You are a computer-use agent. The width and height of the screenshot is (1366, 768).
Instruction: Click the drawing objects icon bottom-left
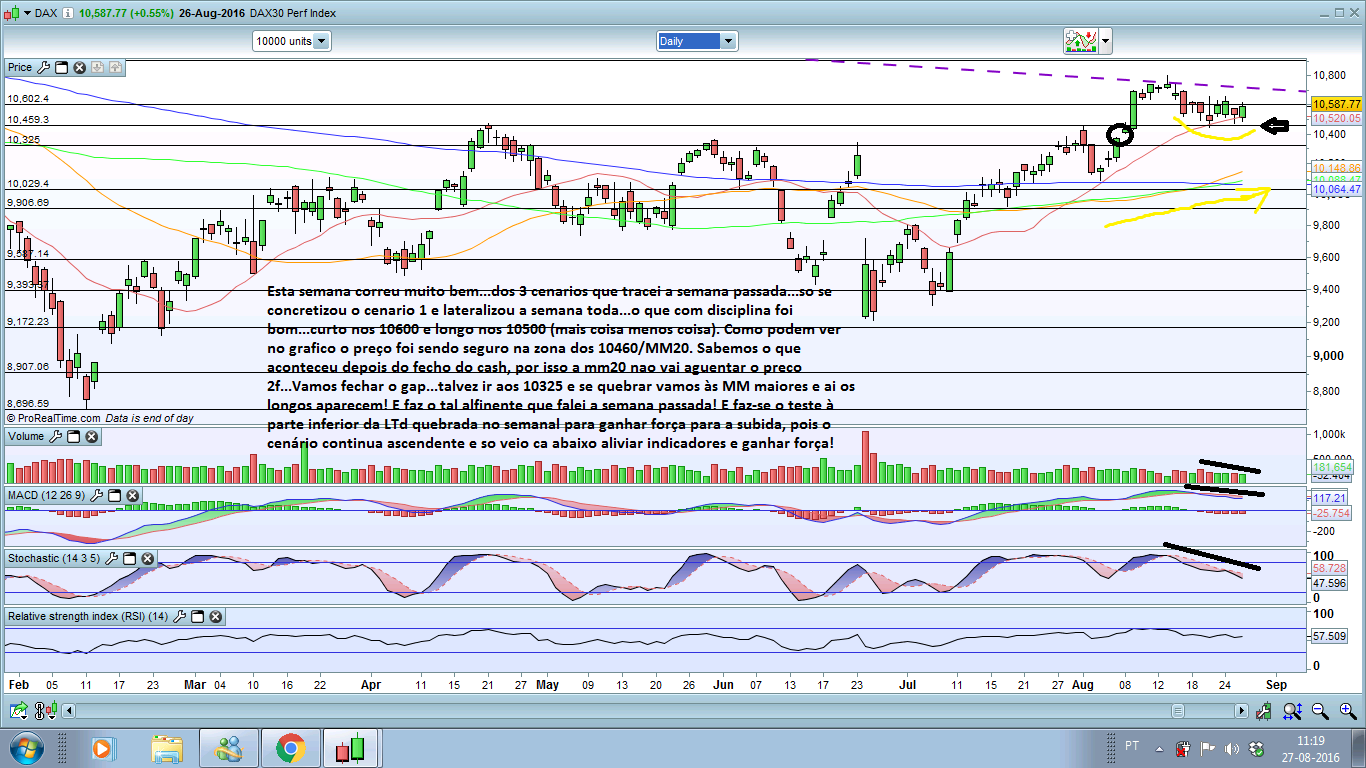18,711
